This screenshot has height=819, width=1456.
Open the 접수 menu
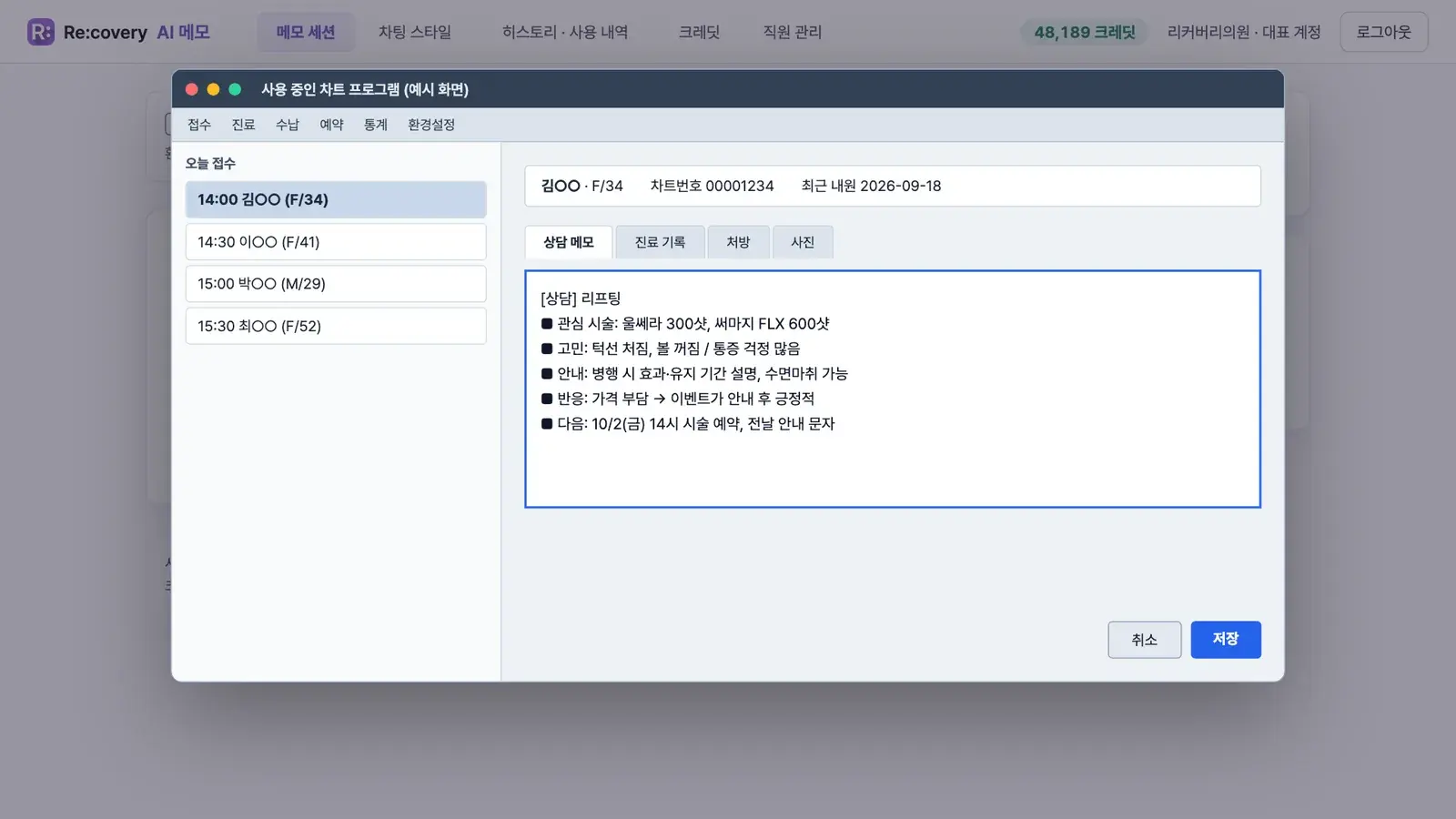point(199,125)
